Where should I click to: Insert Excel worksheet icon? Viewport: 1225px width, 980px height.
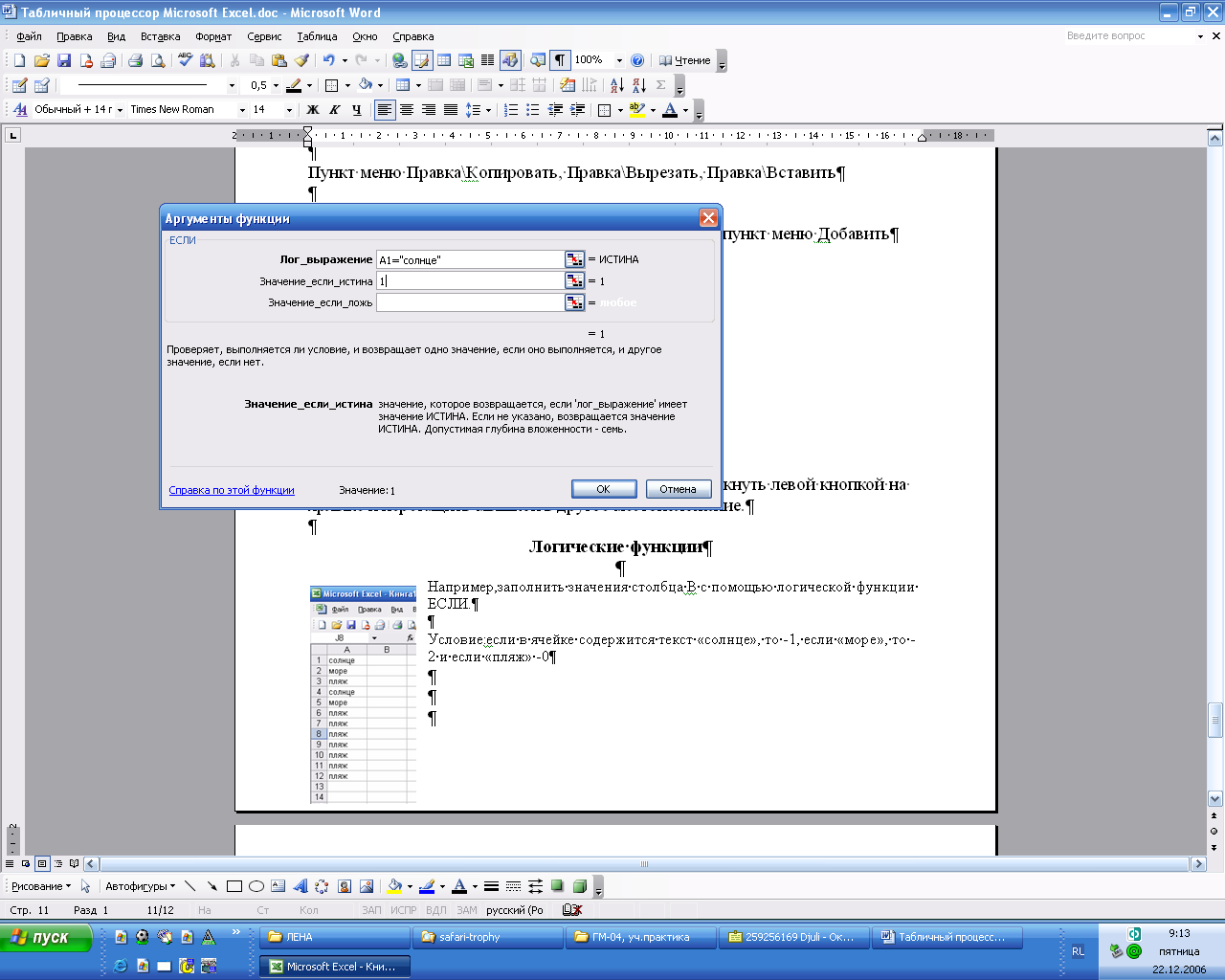click(x=466, y=60)
